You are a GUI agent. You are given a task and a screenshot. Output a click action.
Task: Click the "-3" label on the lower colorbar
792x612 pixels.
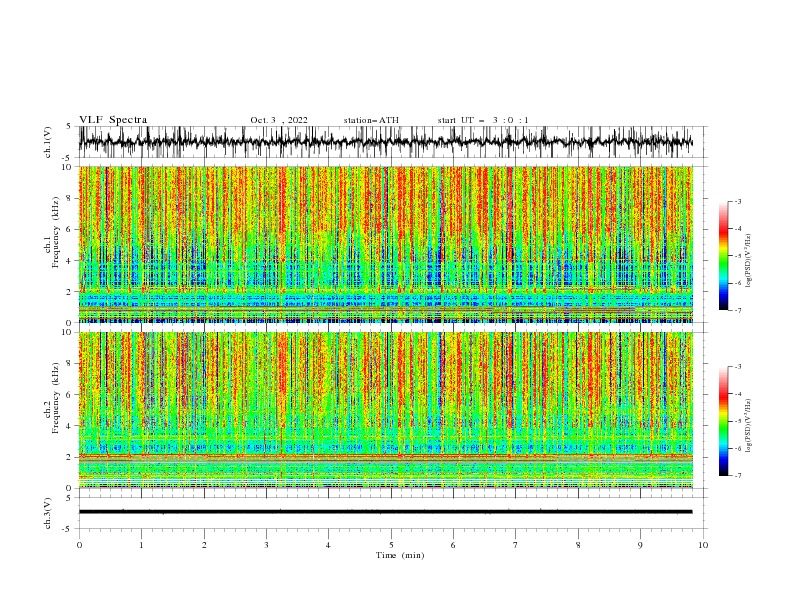[738, 367]
